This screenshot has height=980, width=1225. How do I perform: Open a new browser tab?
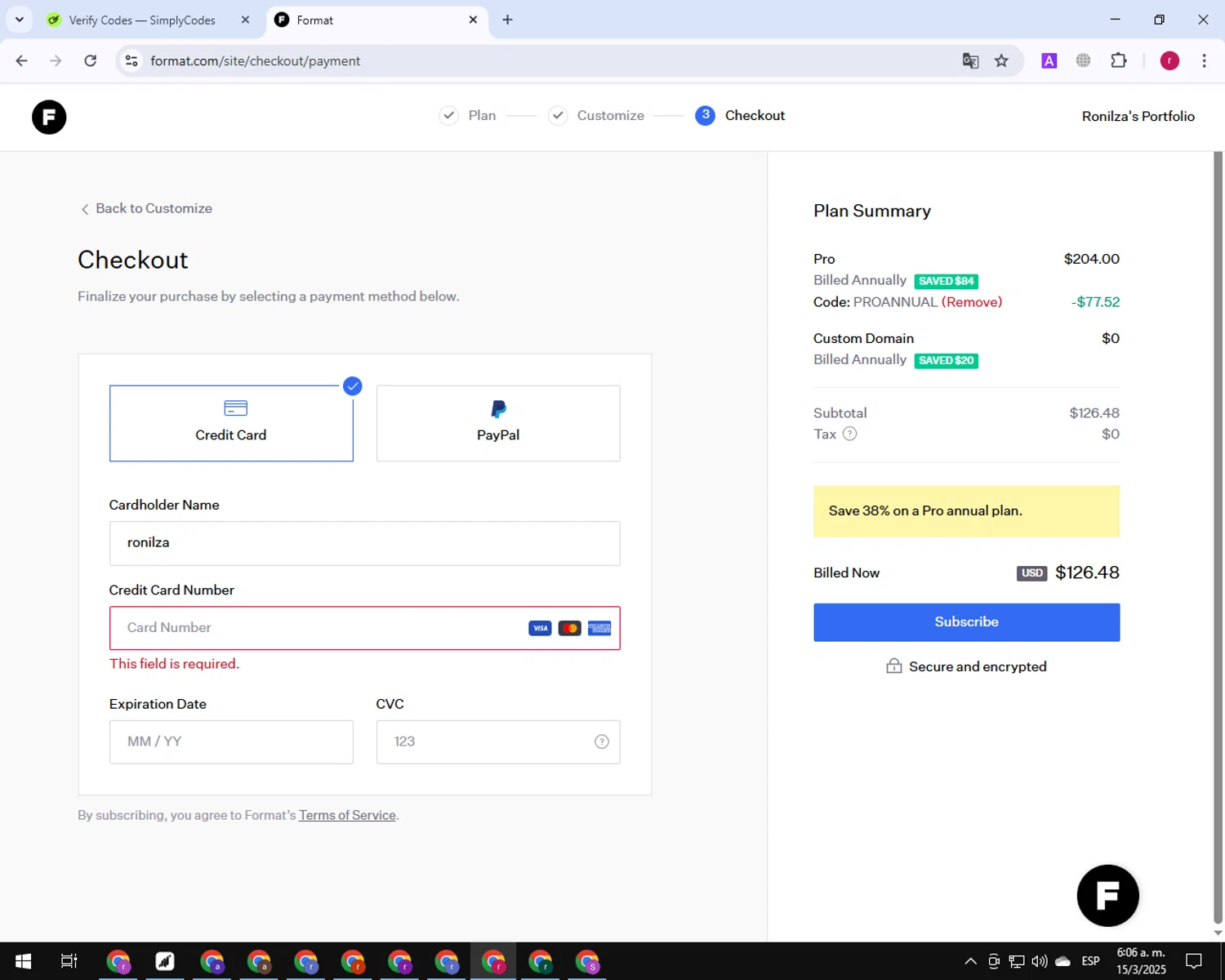[507, 20]
